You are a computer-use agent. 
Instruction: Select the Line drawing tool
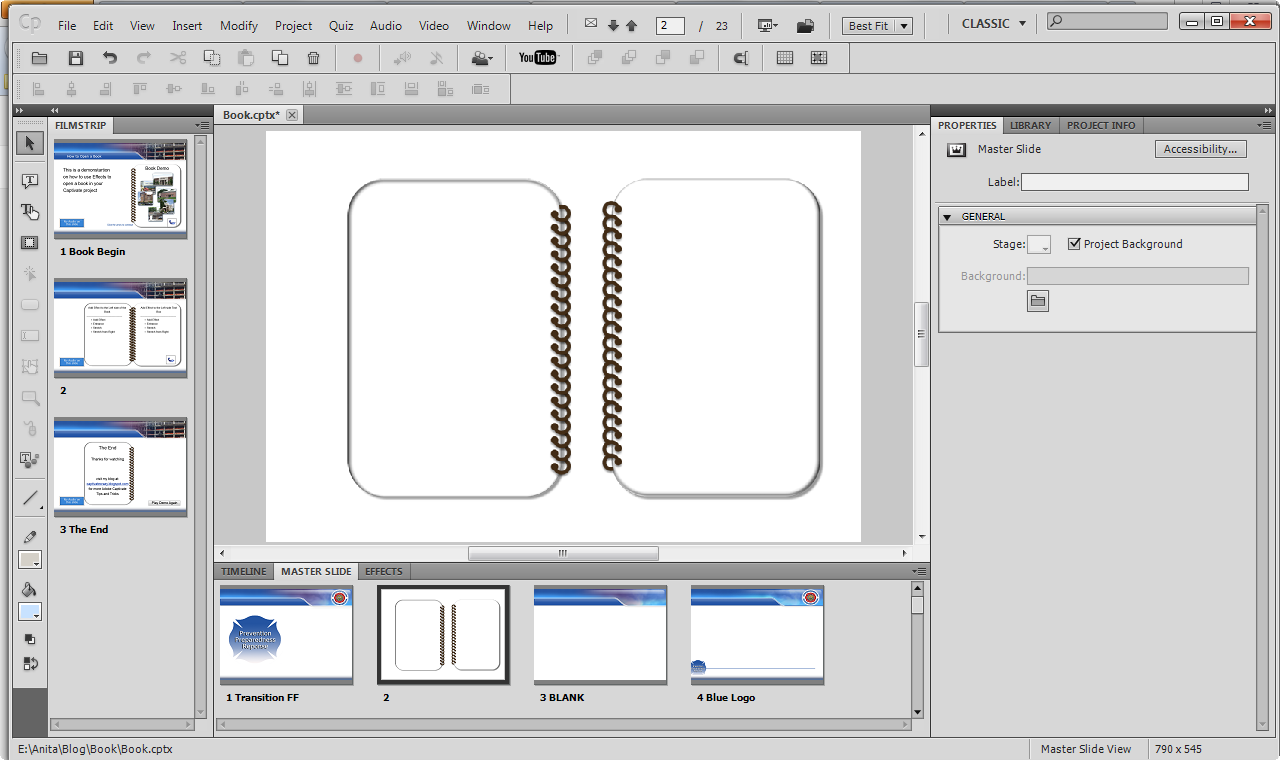click(x=30, y=498)
